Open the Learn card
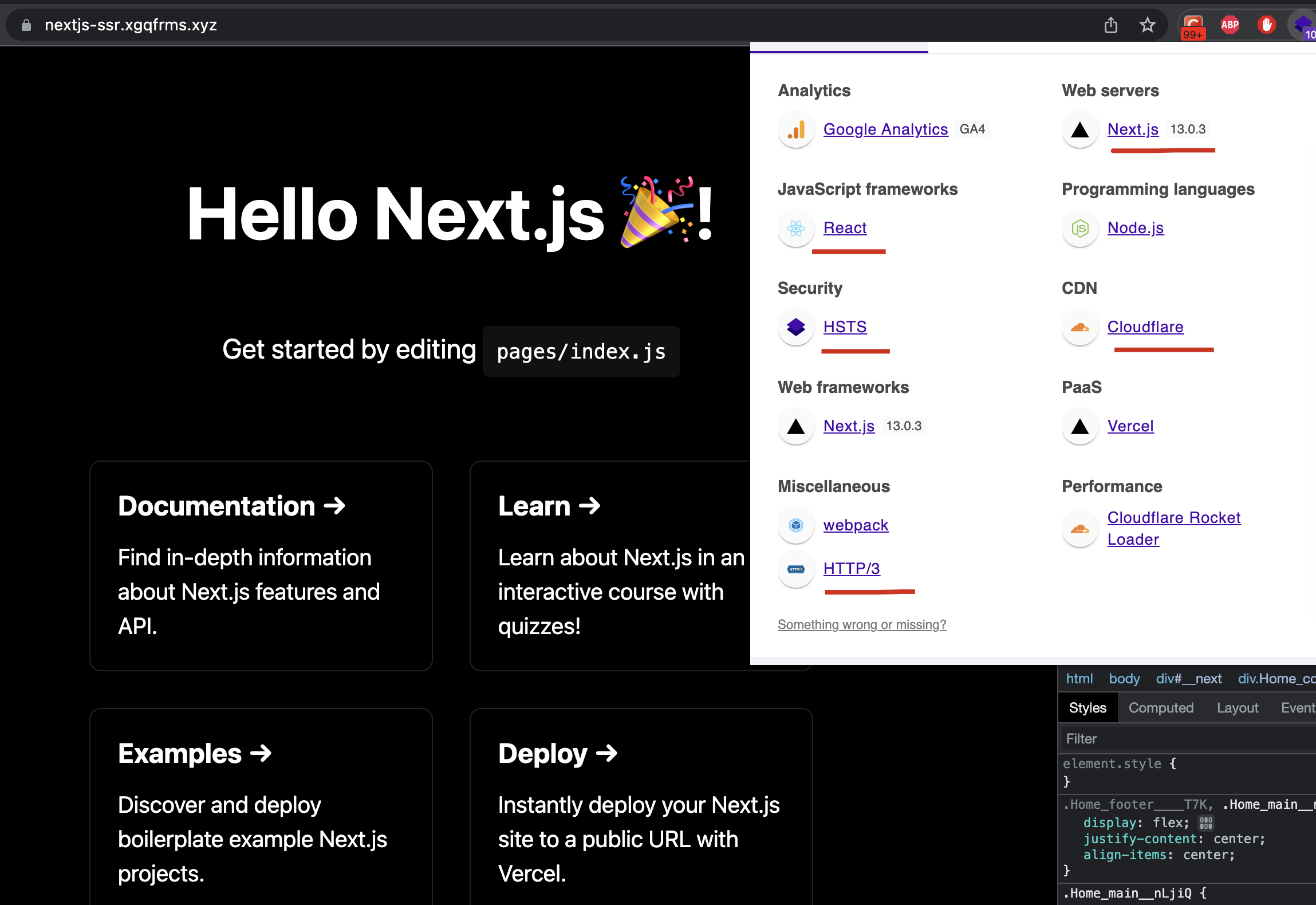The image size is (1316, 905). (x=610, y=566)
